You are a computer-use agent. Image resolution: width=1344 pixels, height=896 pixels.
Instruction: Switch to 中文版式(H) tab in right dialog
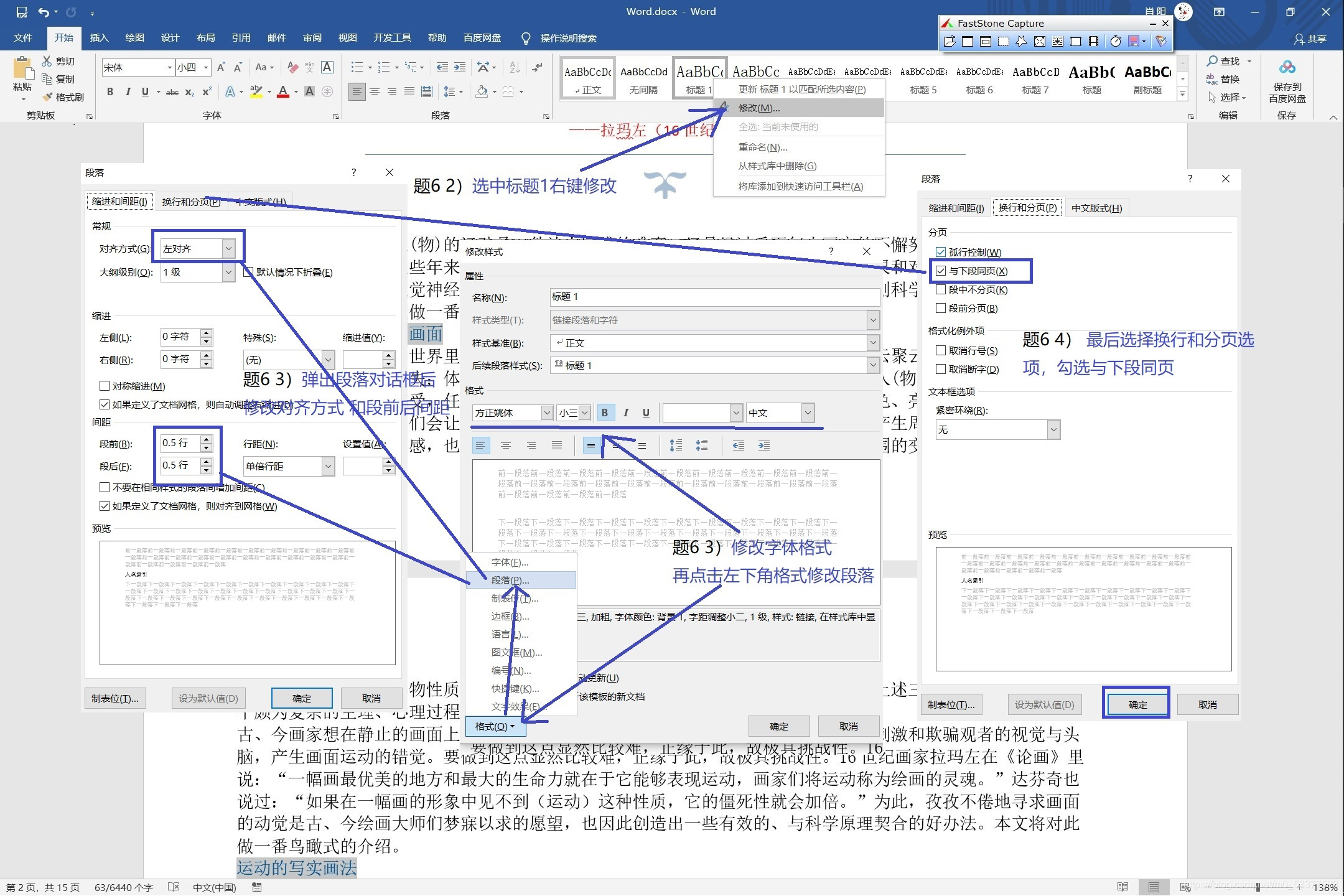[x=1096, y=208]
